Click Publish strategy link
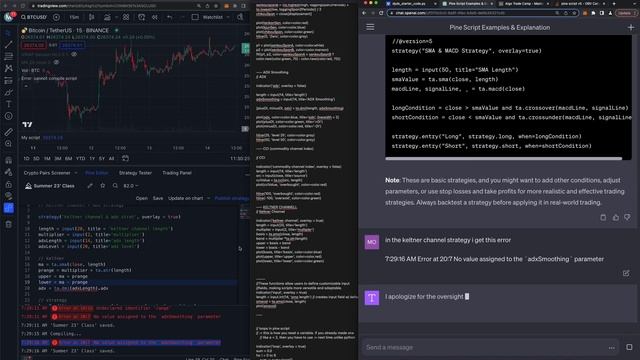 click(231, 198)
